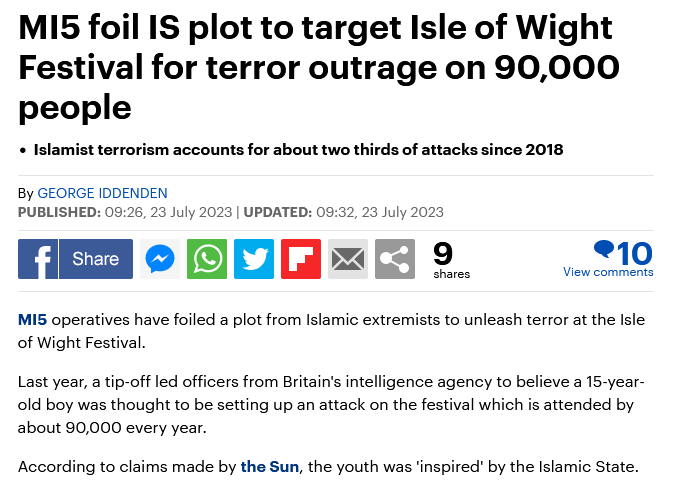Share article via Facebook Share button
The width and height of the screenshot is (673, 485).
click(x=96, y=259)
